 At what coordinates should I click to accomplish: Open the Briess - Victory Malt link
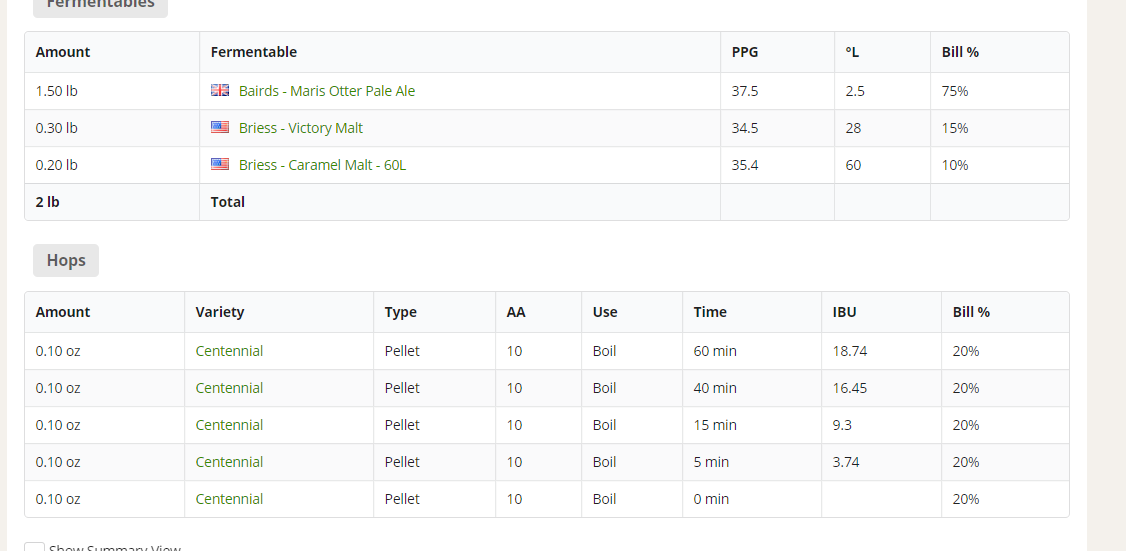pos(300,128)
